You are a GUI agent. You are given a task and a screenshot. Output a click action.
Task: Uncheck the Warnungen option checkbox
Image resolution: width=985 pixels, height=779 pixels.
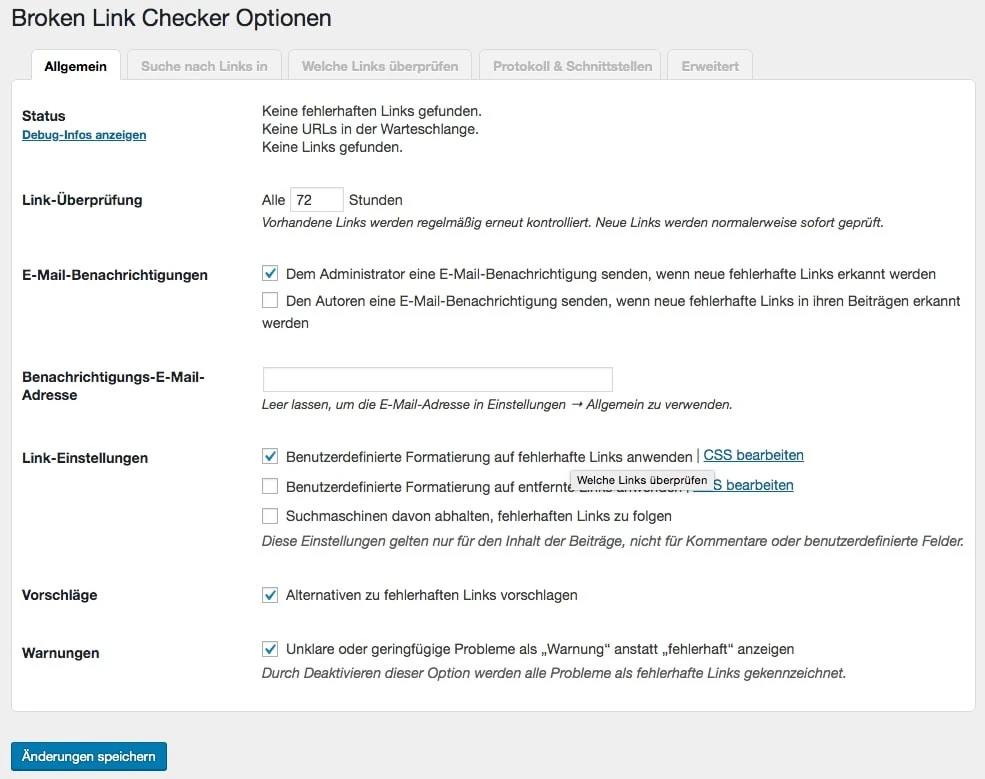[270, 649]
